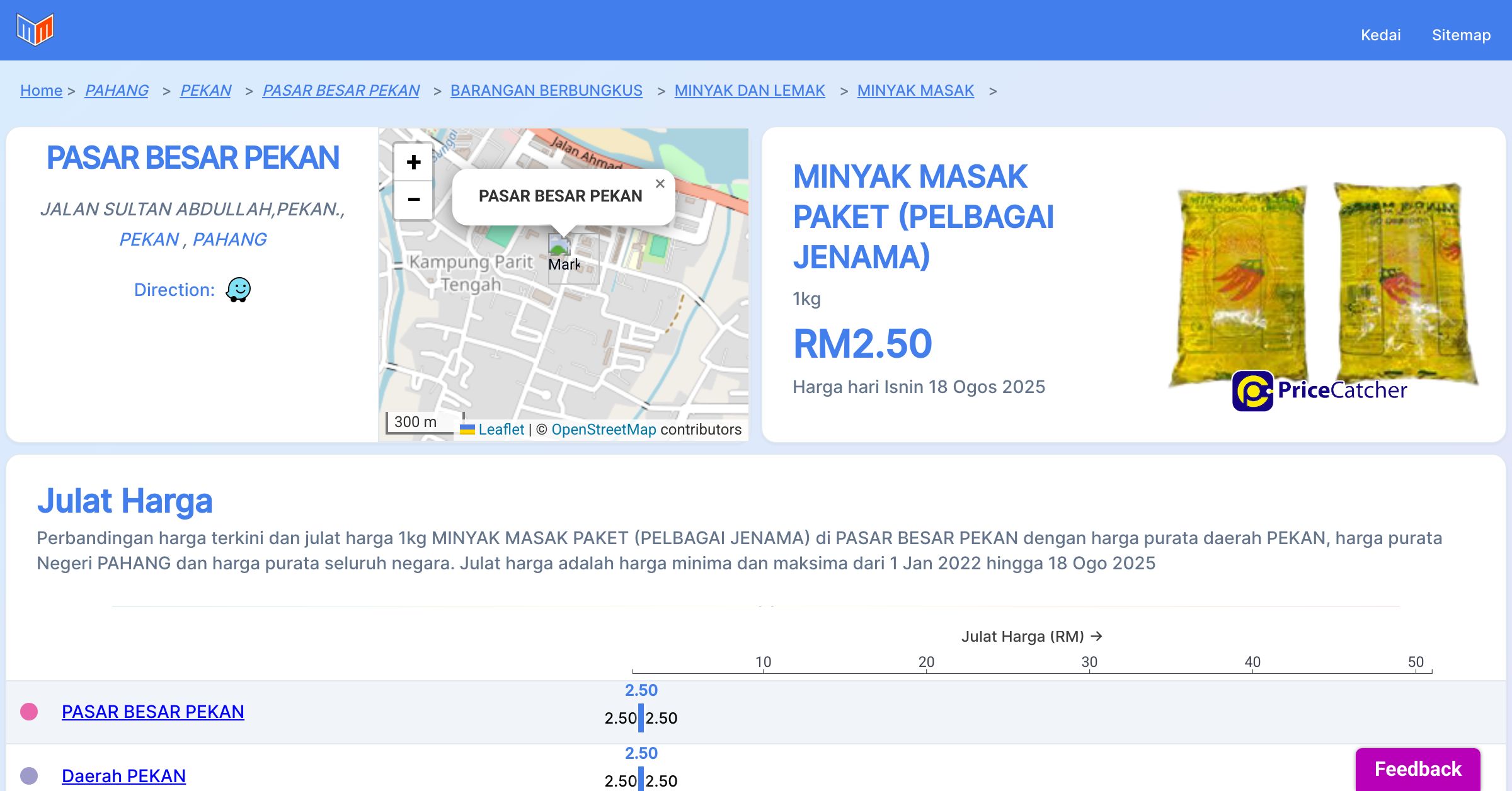Click the purple dot beside Daerah PEKAN
The width and height of the screenshot is (1512, 791).
pyautogui.click(x=29, y=776)
